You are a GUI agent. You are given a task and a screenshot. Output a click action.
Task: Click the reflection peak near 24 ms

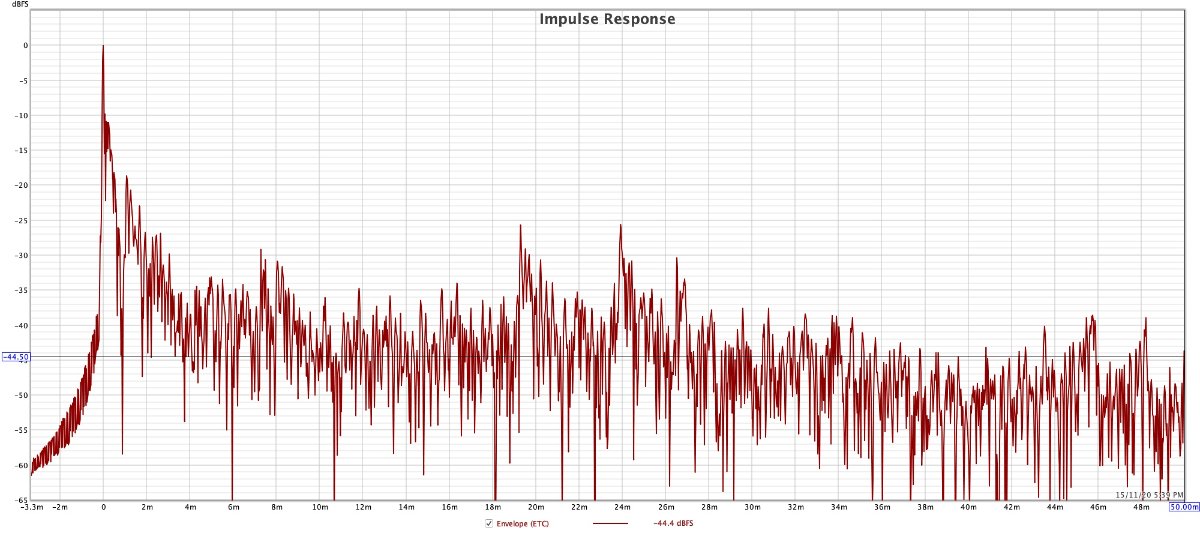[621, 226]
